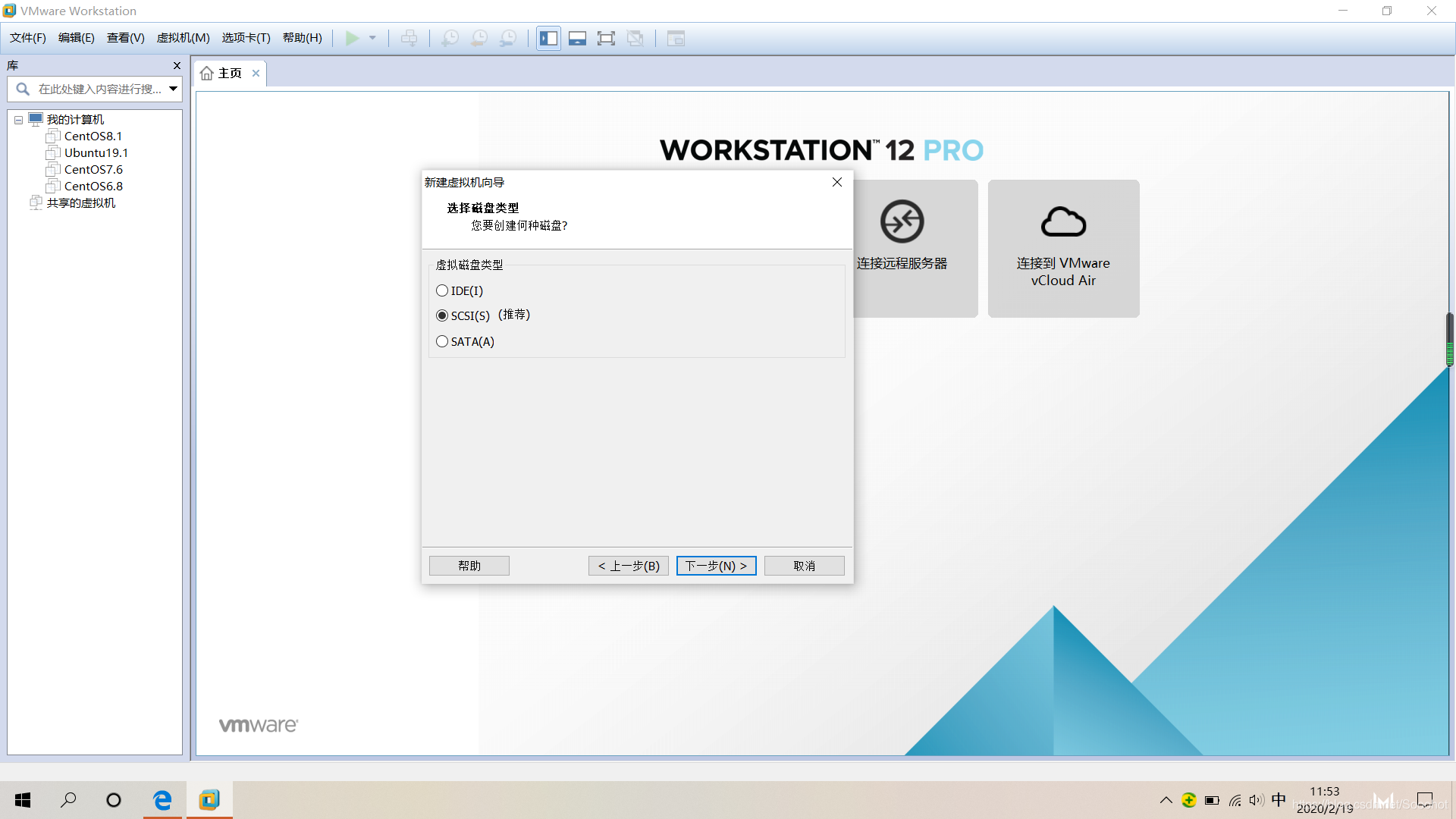Click the vmware logo on home page
The width and height of the screenshot is (1456, 819).
[259, 726]
